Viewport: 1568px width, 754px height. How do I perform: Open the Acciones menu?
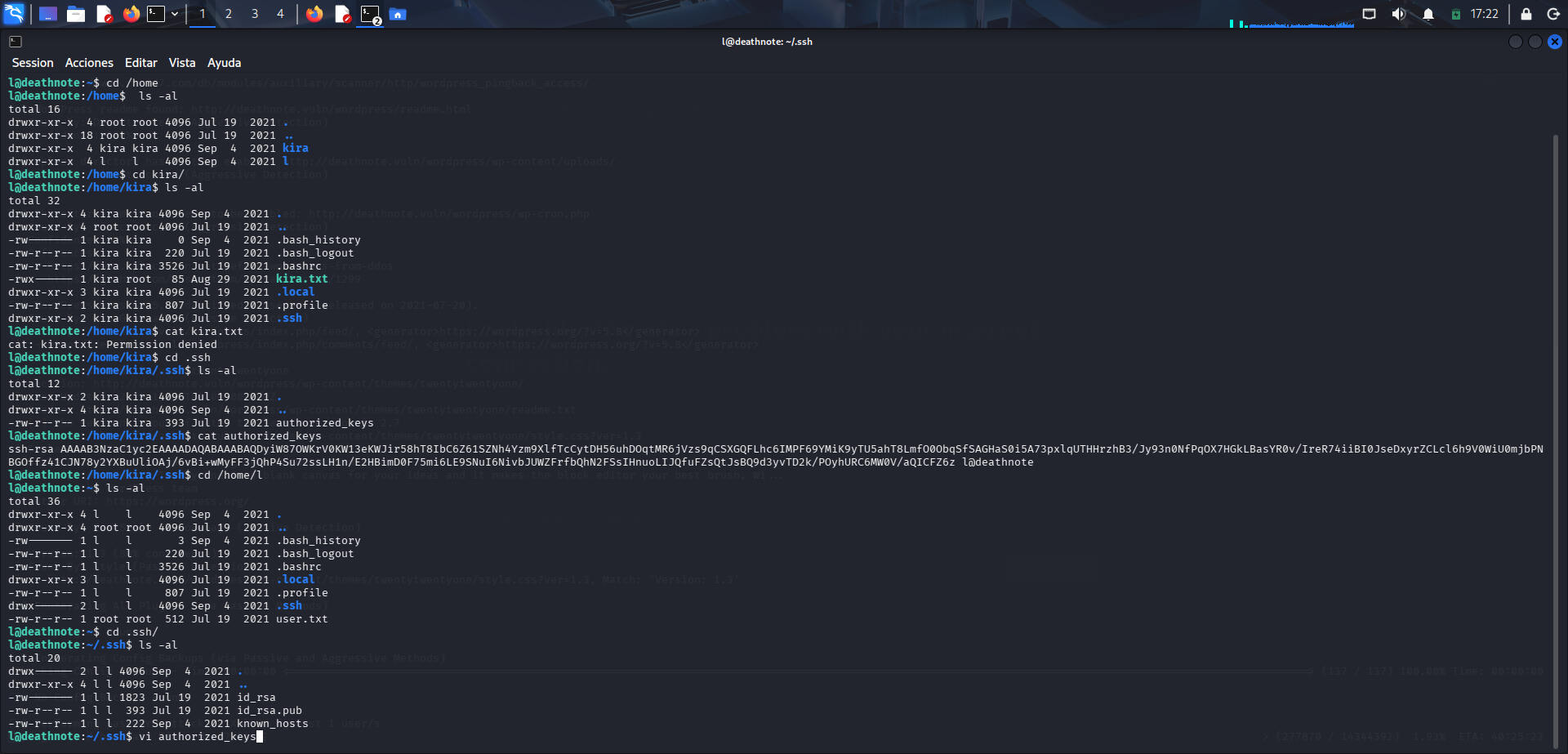(89, 62)
